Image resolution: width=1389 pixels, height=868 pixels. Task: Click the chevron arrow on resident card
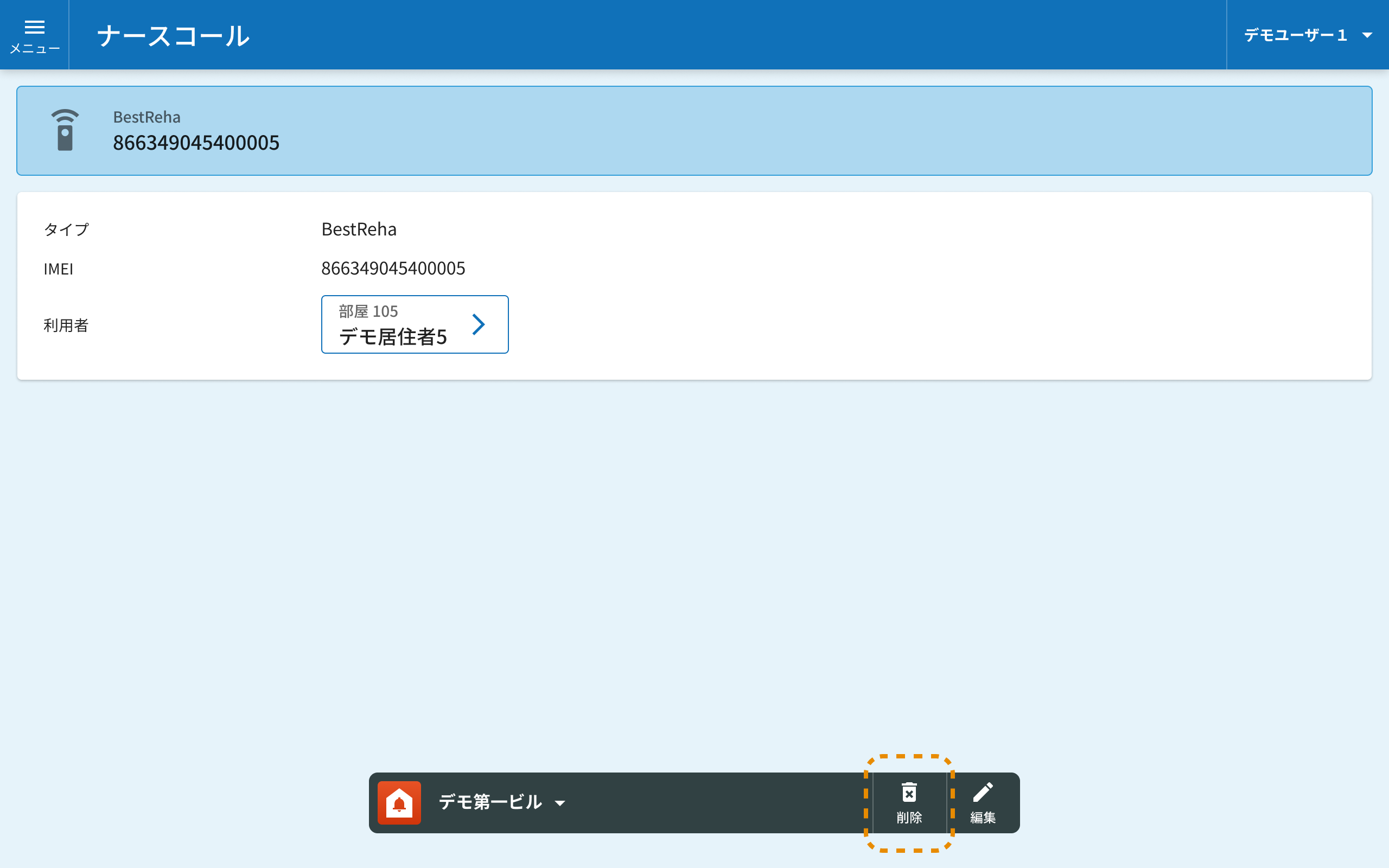(478, 324)
